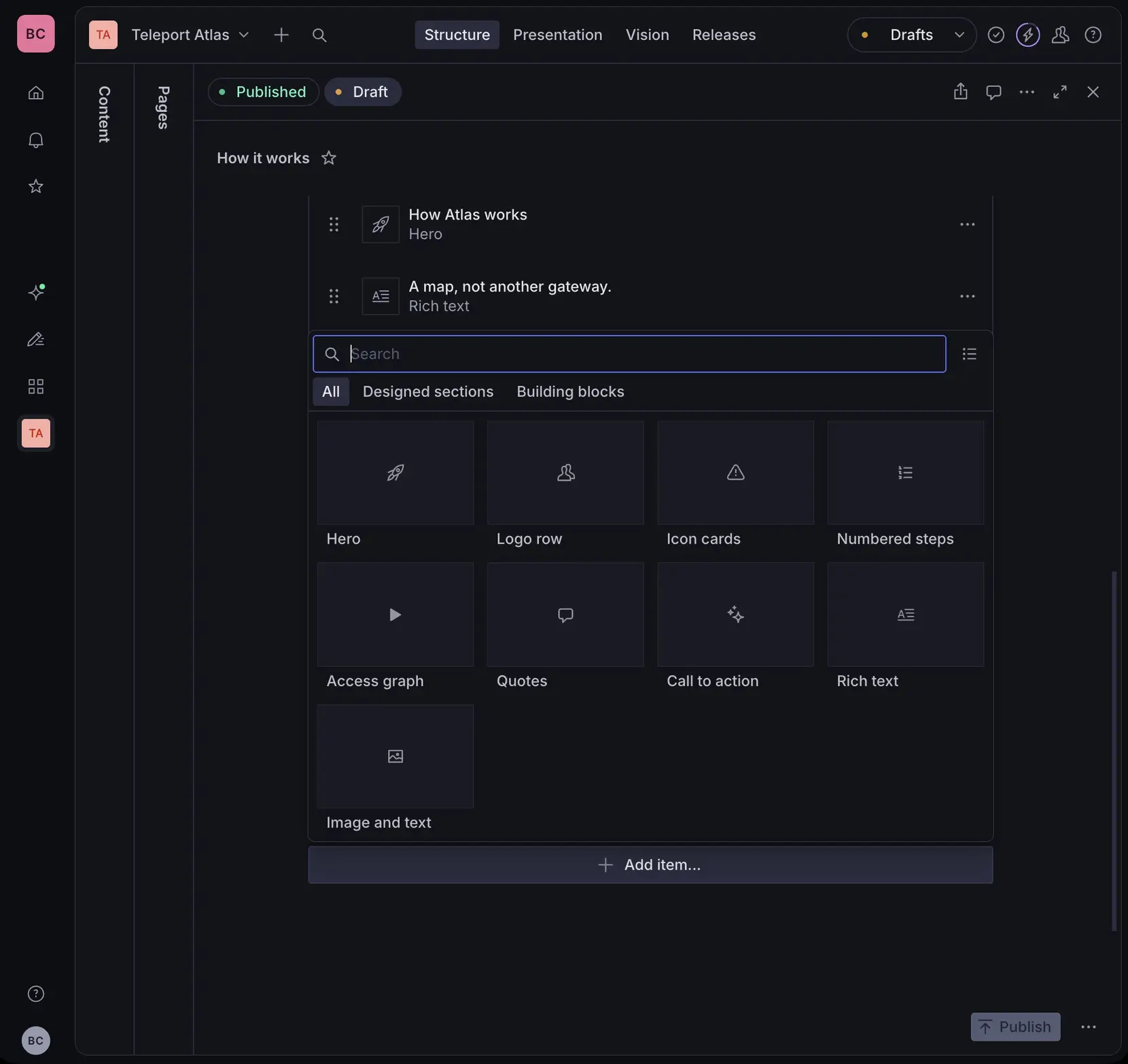Switch to the Releases tab
This screenshot has width=1128, height=1064.
point(724,35)
